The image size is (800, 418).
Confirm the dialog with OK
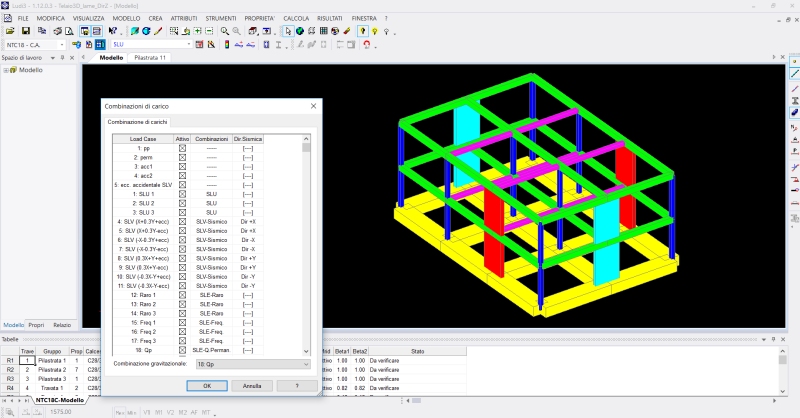[x=206, y=385]
